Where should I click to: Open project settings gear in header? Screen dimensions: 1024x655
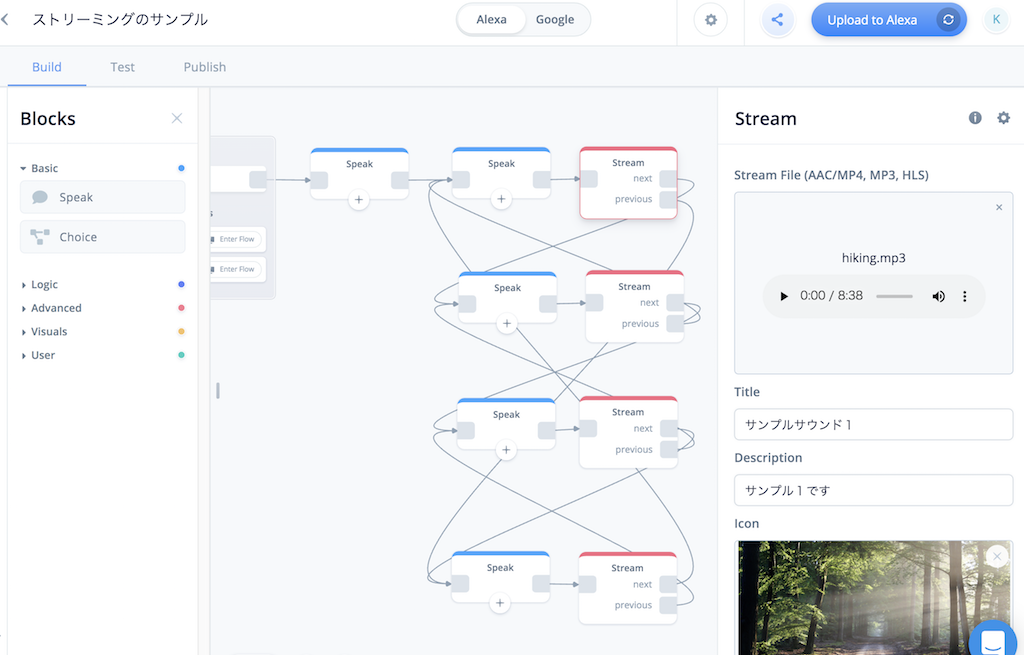coord(711,20)
